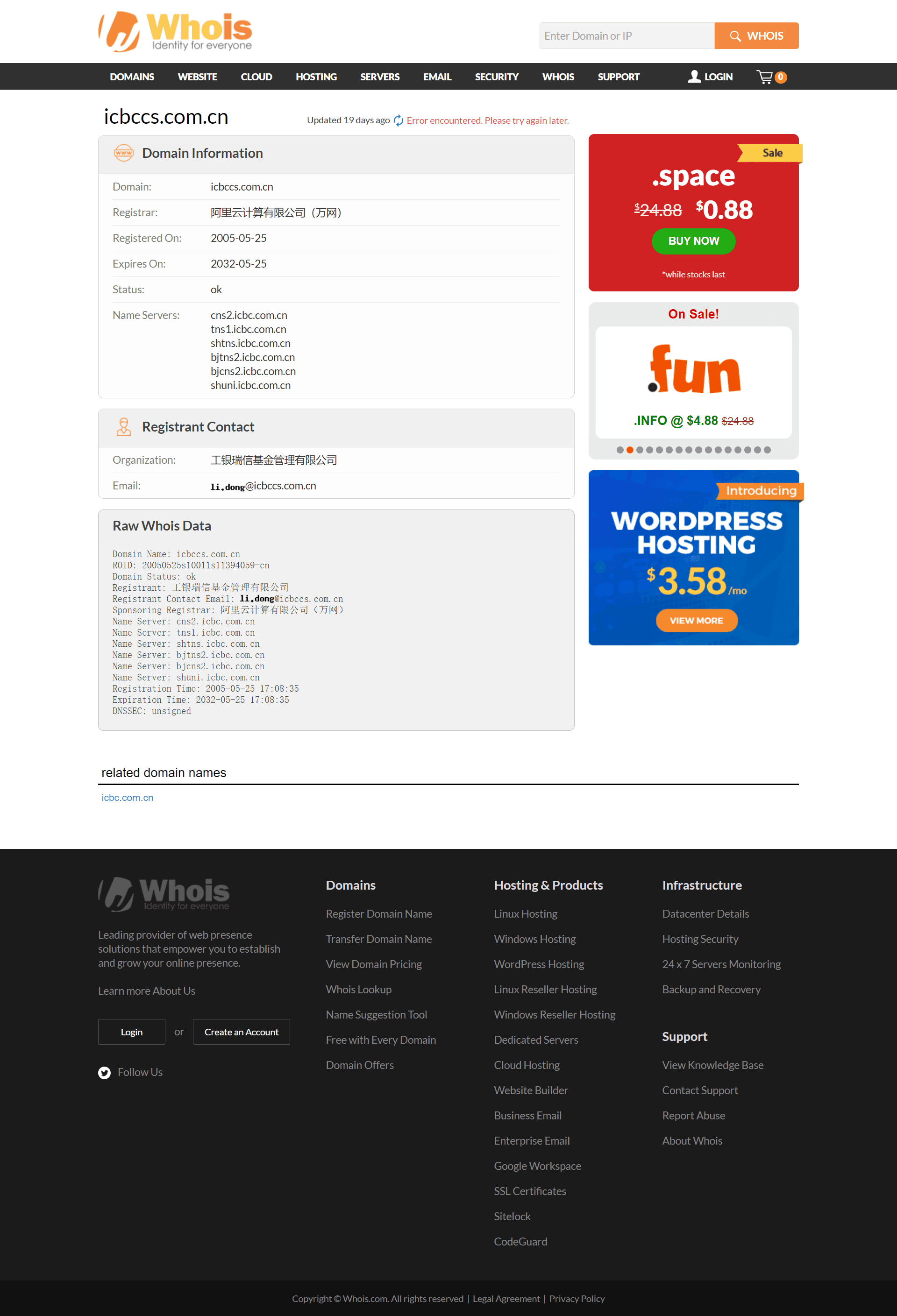
Task: Open the Google Workspace link
Action: coord(537,1166)
